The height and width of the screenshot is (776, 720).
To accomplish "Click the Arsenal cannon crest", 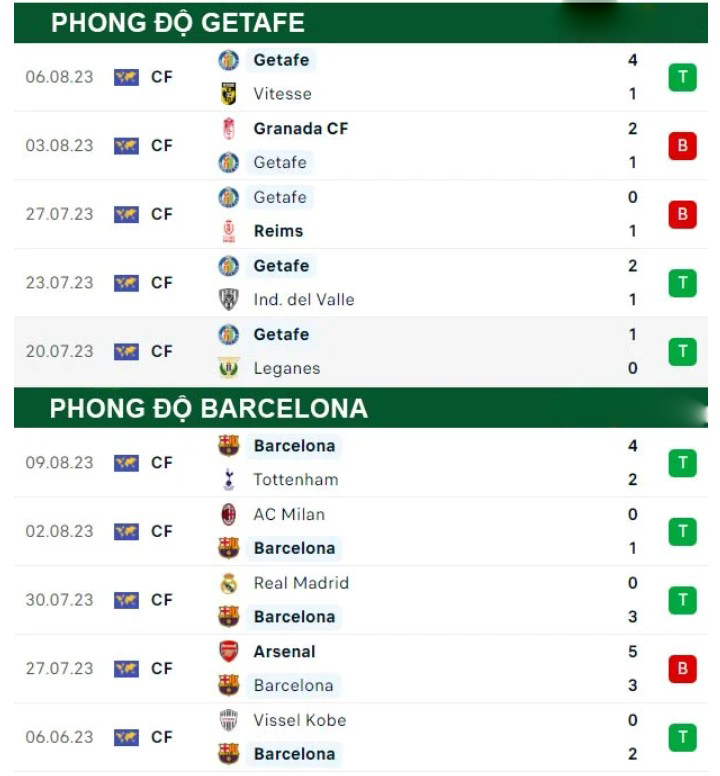I will 229,652.
